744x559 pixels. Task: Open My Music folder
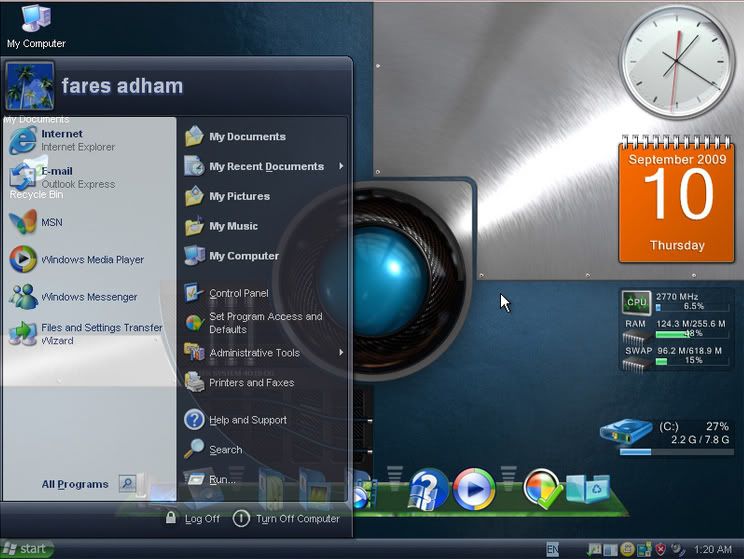click(x=263, y=226)
